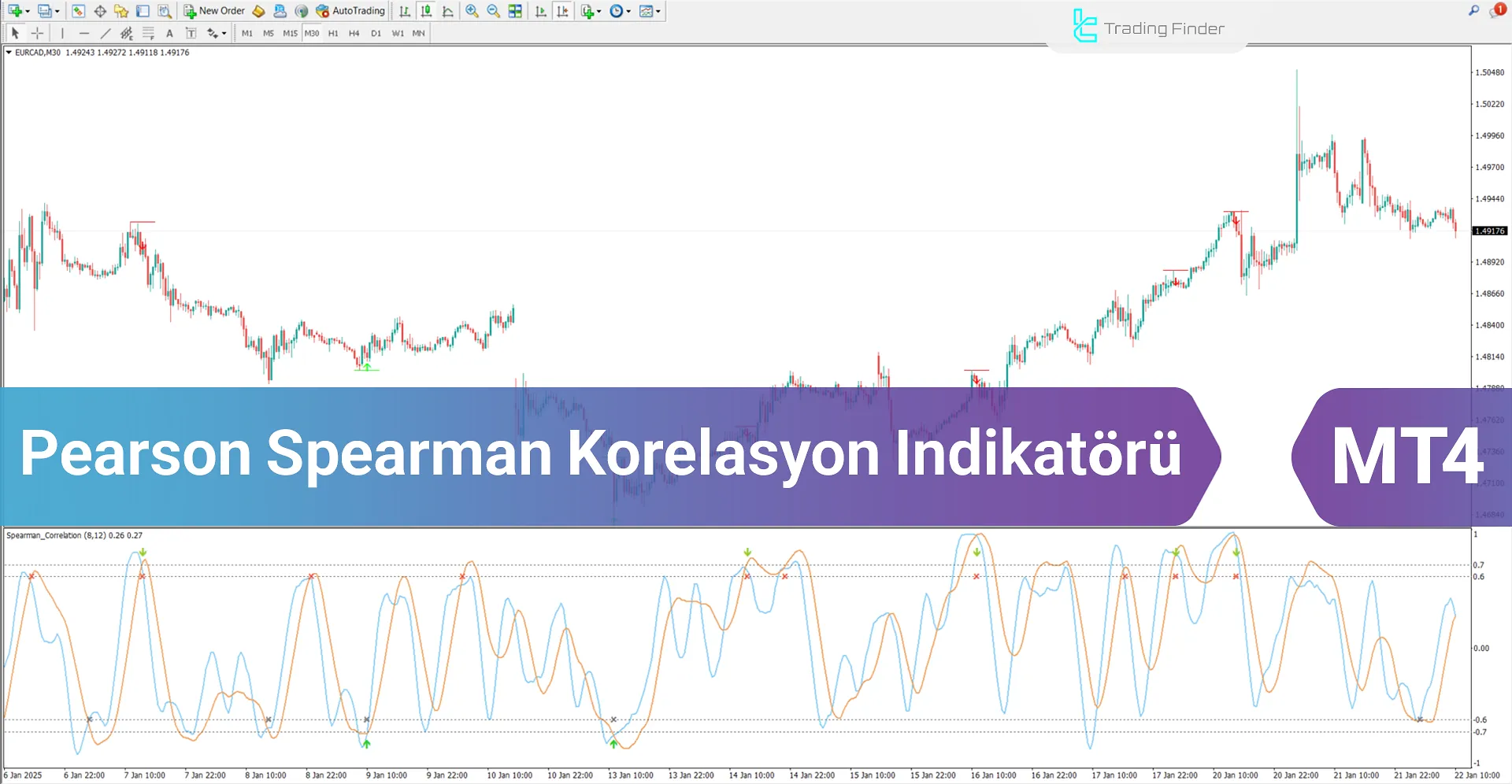Insert a horizontal line
This screenshot has height=784, width=1512.
[85, 33]
